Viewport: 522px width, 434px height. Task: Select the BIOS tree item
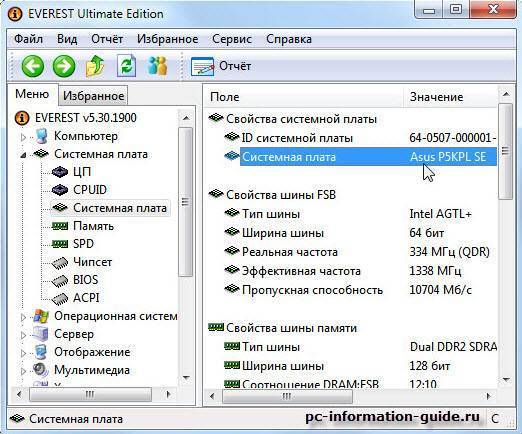[x=86, y=280]
